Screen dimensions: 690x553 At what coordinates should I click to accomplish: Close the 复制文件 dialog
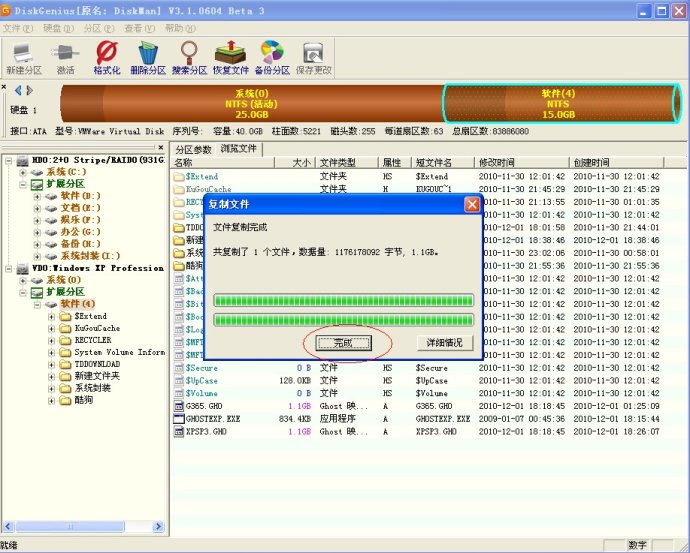coord(472,205)
